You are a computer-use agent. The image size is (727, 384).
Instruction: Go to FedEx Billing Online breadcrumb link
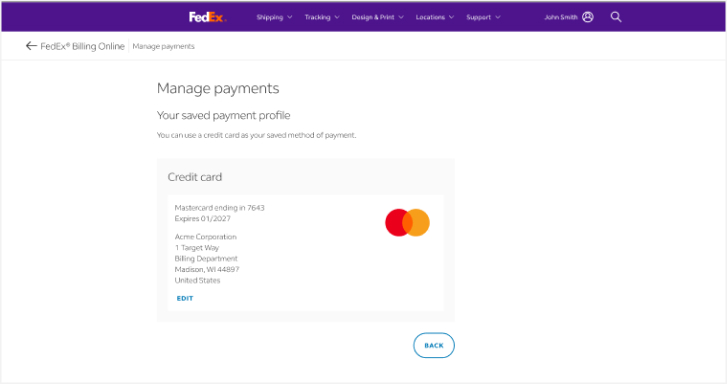point(83,46)
